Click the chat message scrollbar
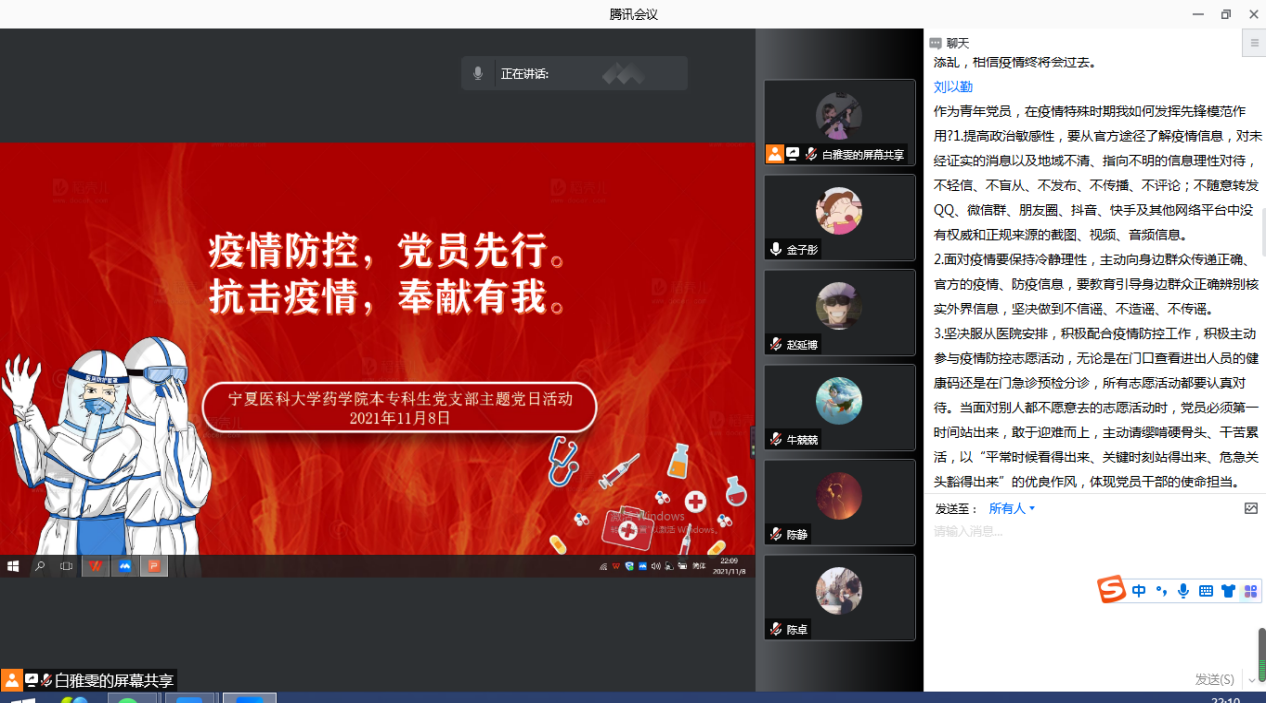Image resolution: width=1266 pixels, height=703 pixels. tap(1262, 232)
